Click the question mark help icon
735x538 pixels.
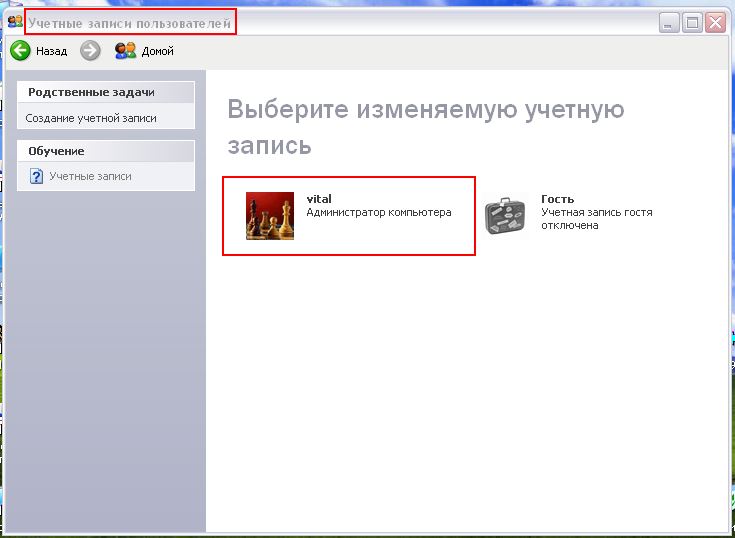[37, 176]
